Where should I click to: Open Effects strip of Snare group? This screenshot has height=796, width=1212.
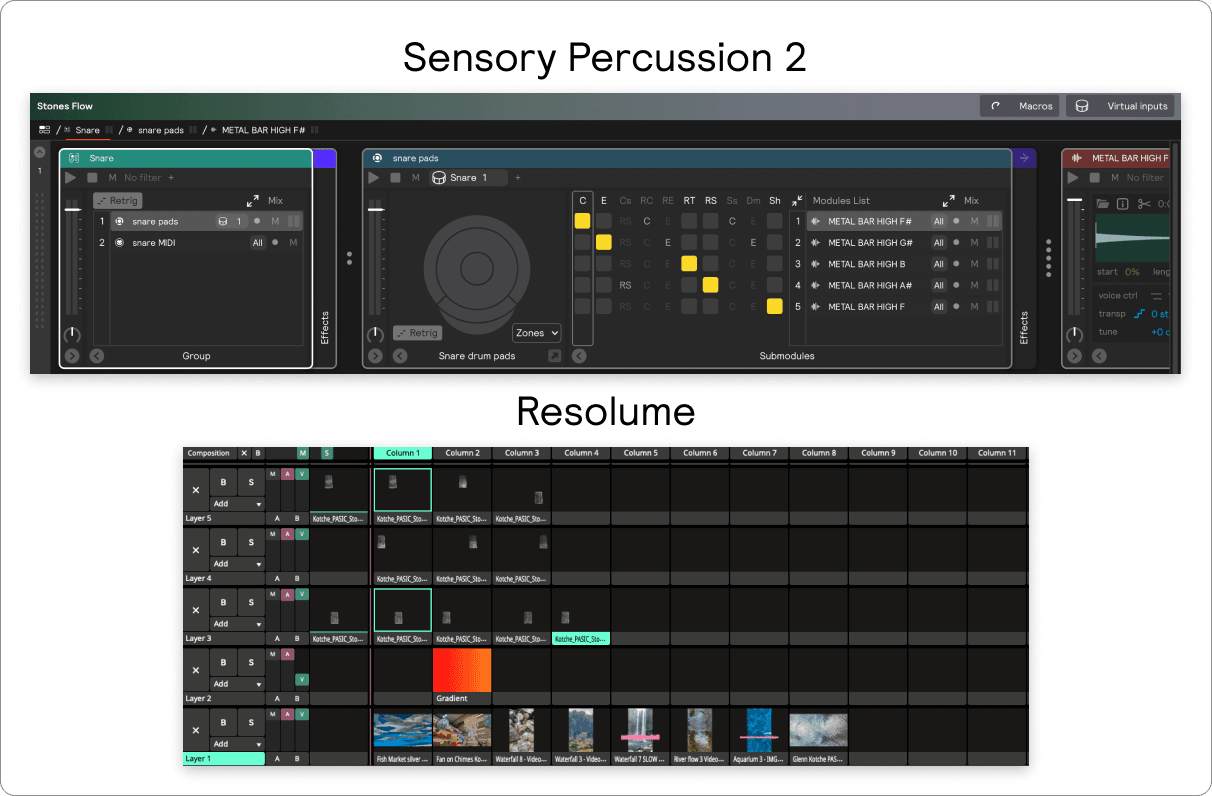[x=325, y=328]
